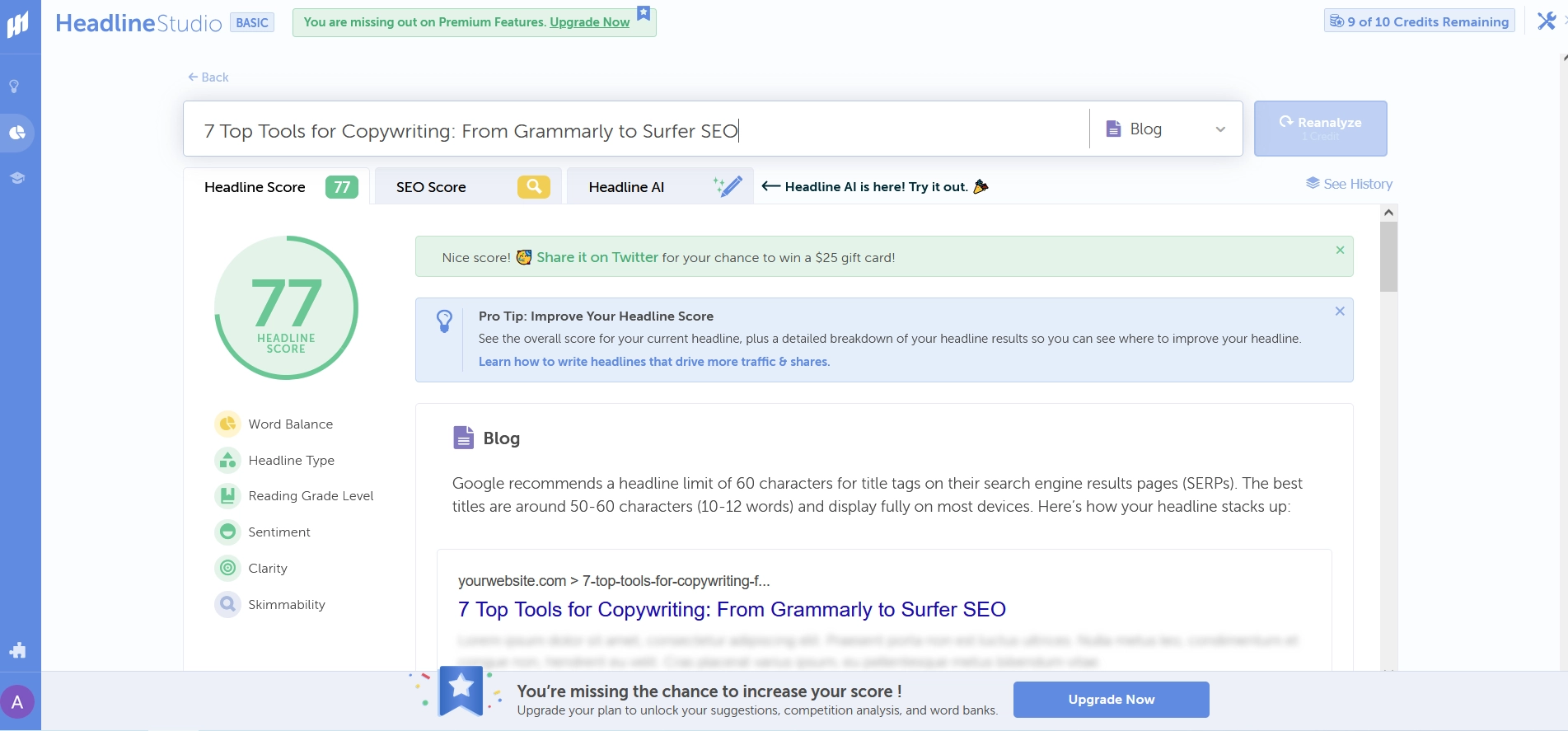The width and height of the screenshot is (1568, 731).
Task: Click the results panel scrollbar thumb
Action: pos(1388,256)
